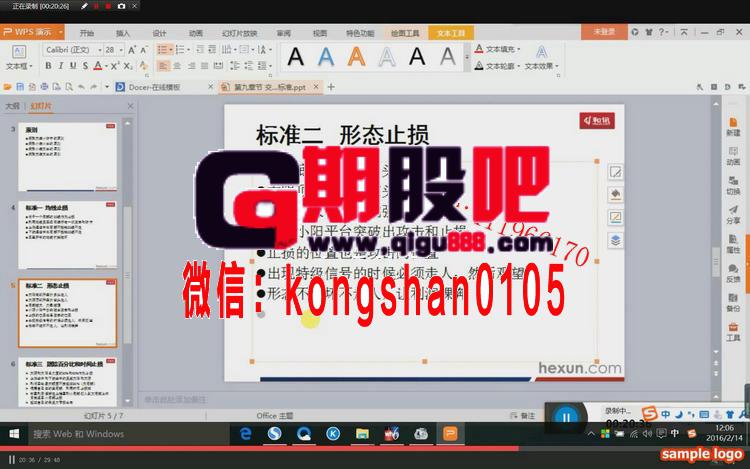Apply the black plain WordArt A style
The width and height of the screenshot is (750, 469).
(x=296, y=57)
